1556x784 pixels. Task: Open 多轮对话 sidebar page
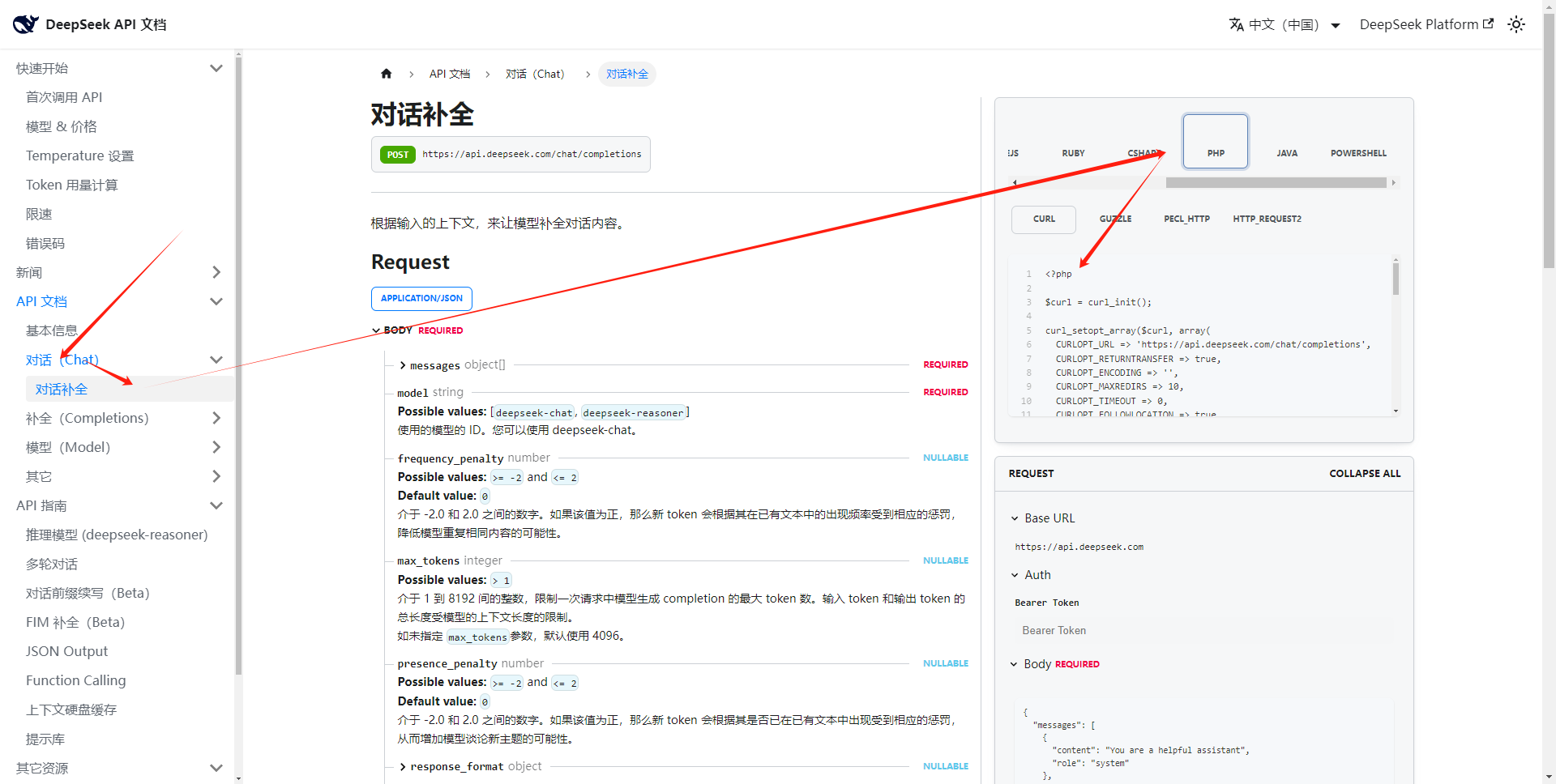coord(52,564)
